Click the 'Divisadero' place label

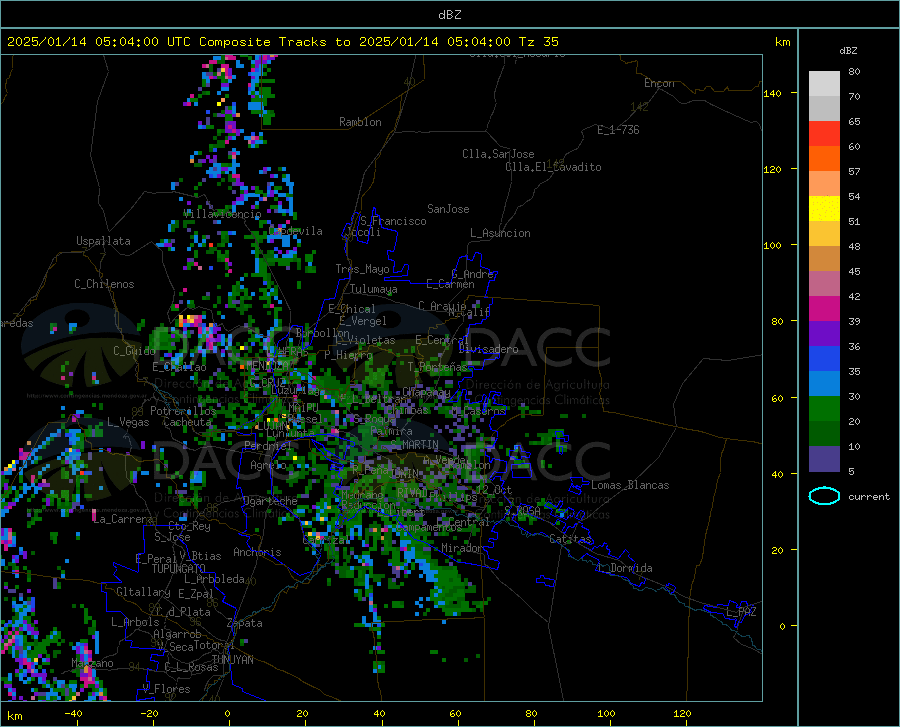[x=488, y=349]
